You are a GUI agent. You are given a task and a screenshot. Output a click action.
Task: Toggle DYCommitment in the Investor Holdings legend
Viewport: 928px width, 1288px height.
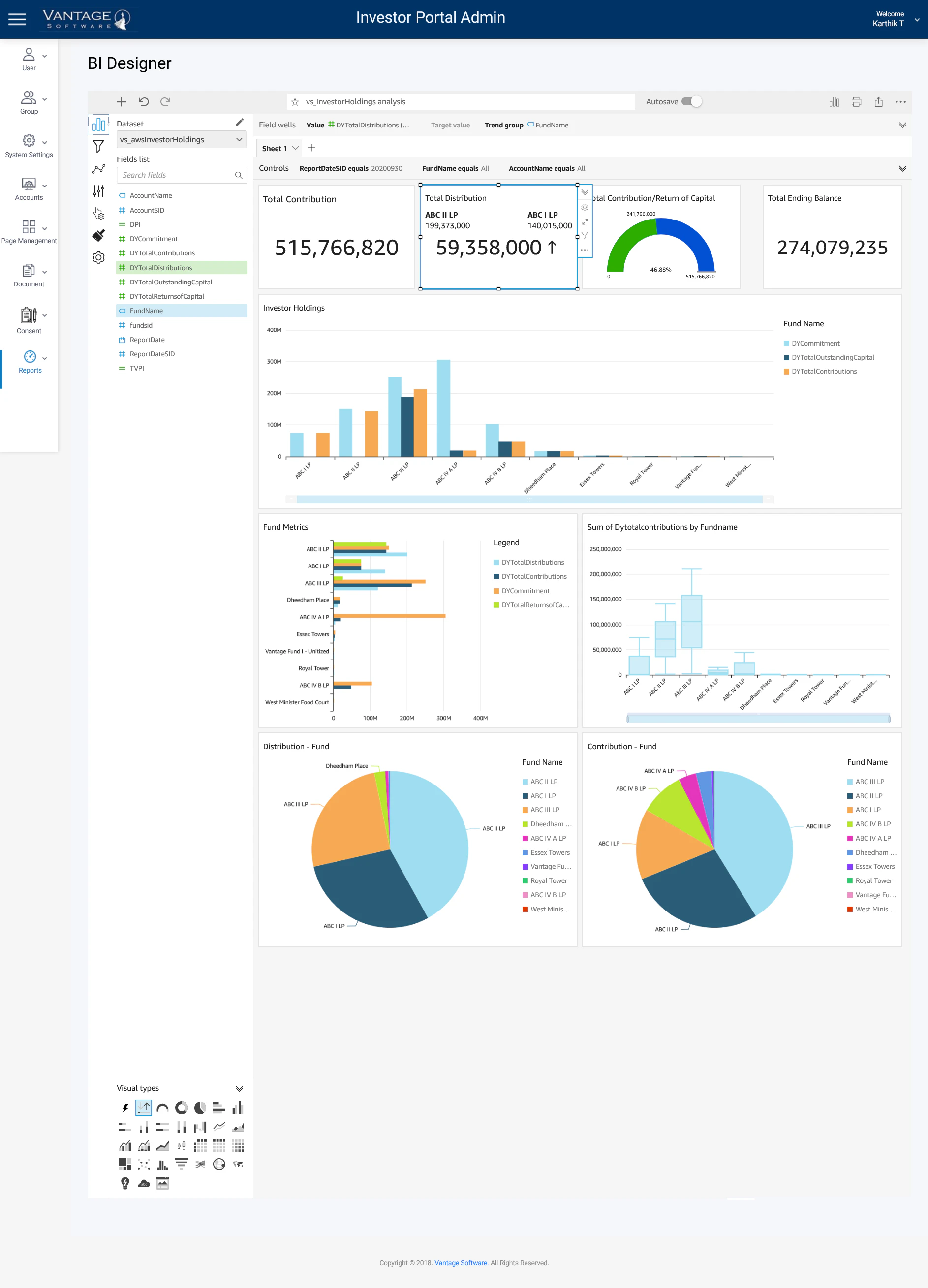point(816,343)
